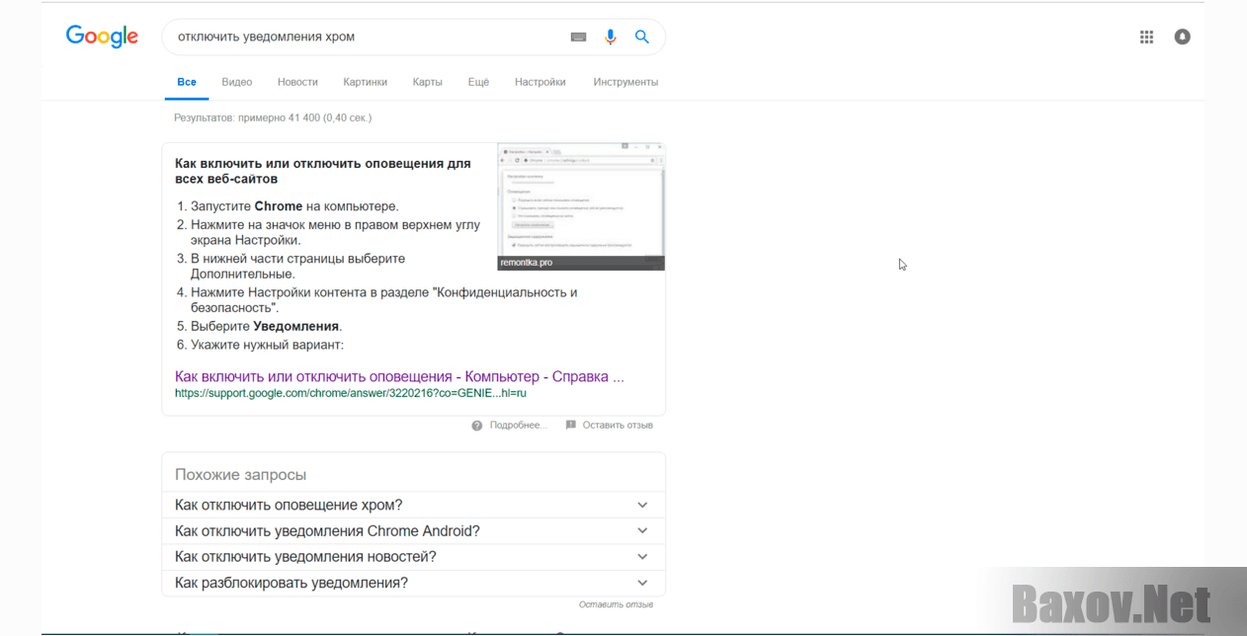This screenshot has height=636, width=1247.
Task: Expand "Как отключить оповещение хром?" question
Action: coord(642,505)
